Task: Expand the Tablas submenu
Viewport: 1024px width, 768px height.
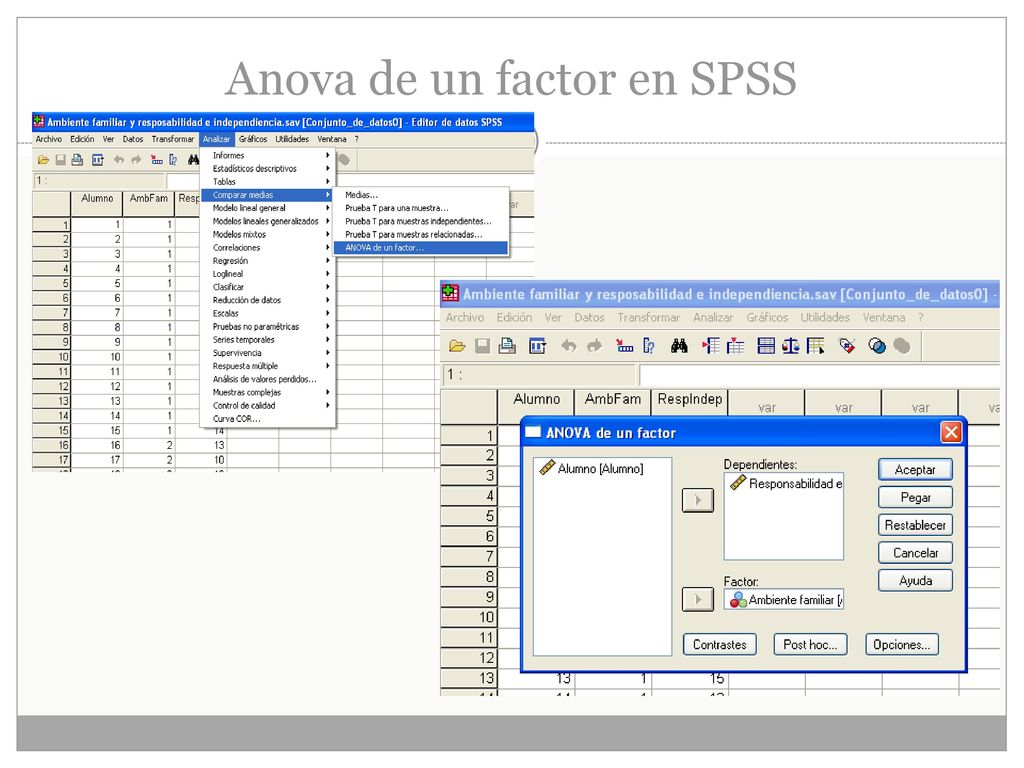Action: point(268,182)
